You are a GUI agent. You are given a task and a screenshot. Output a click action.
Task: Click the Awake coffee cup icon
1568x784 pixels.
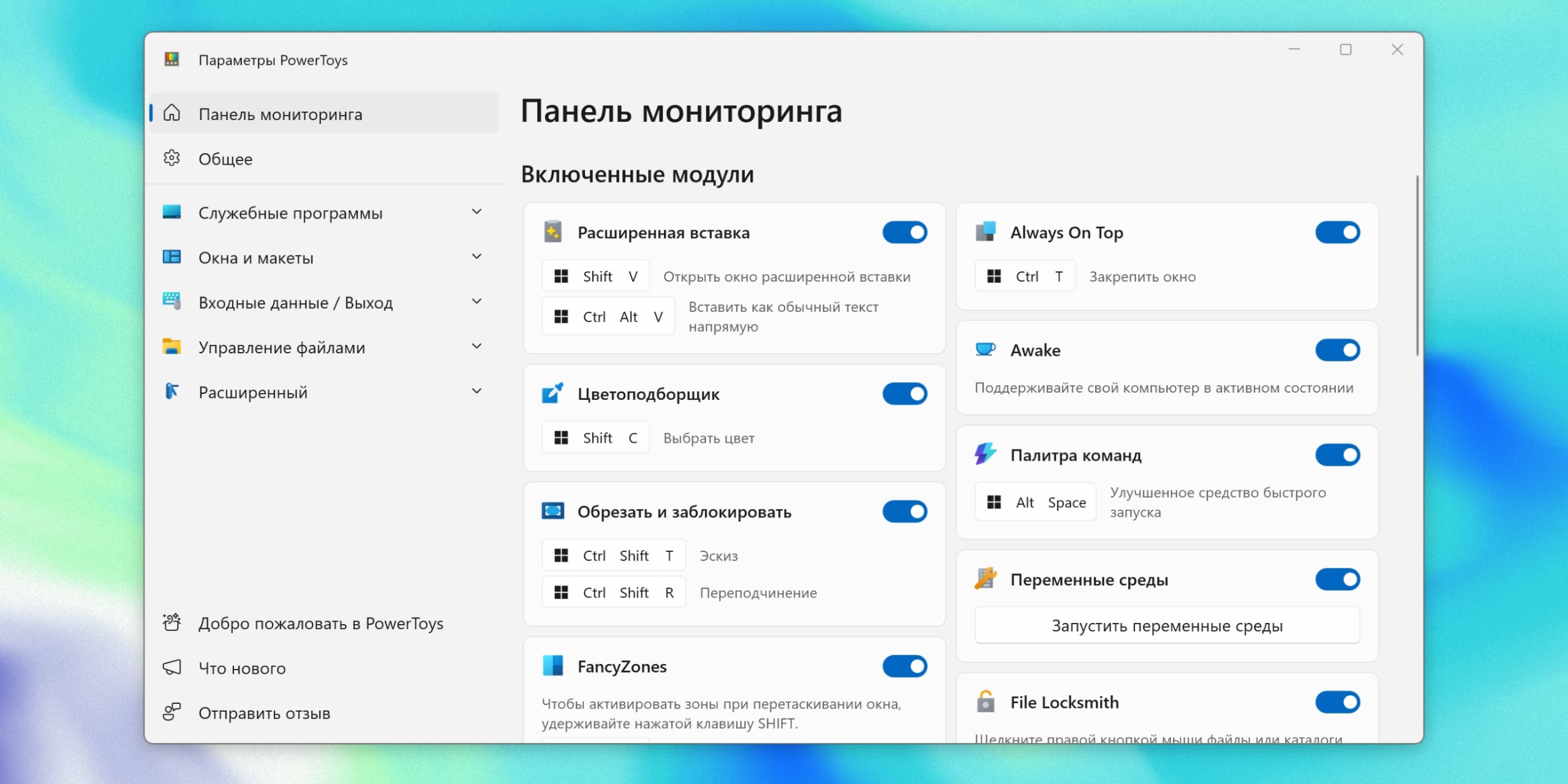(986, 349)
